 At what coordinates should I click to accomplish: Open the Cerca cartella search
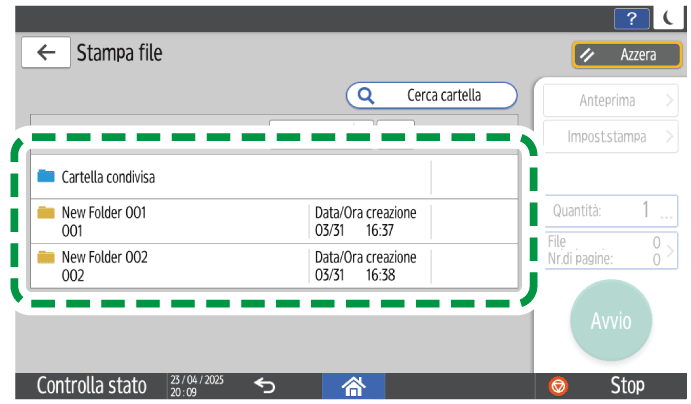point(431,95)
